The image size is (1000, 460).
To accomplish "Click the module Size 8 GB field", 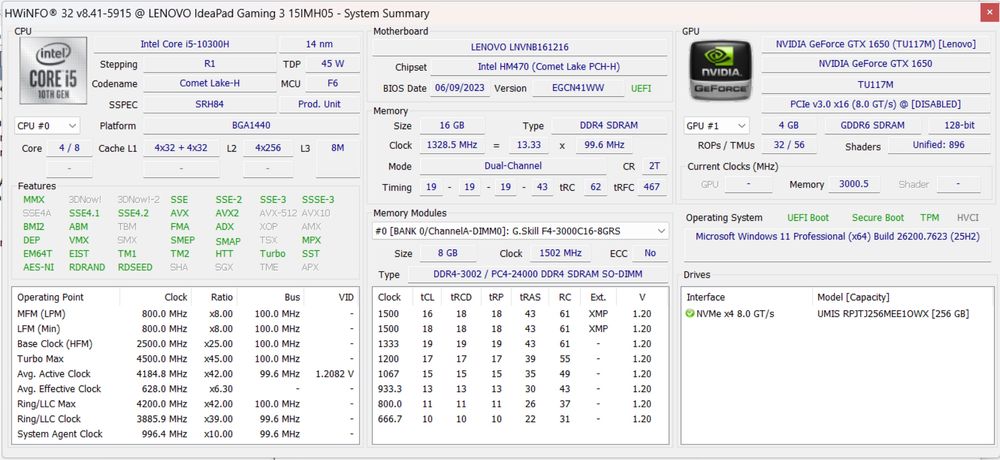I will coord(448,253).
